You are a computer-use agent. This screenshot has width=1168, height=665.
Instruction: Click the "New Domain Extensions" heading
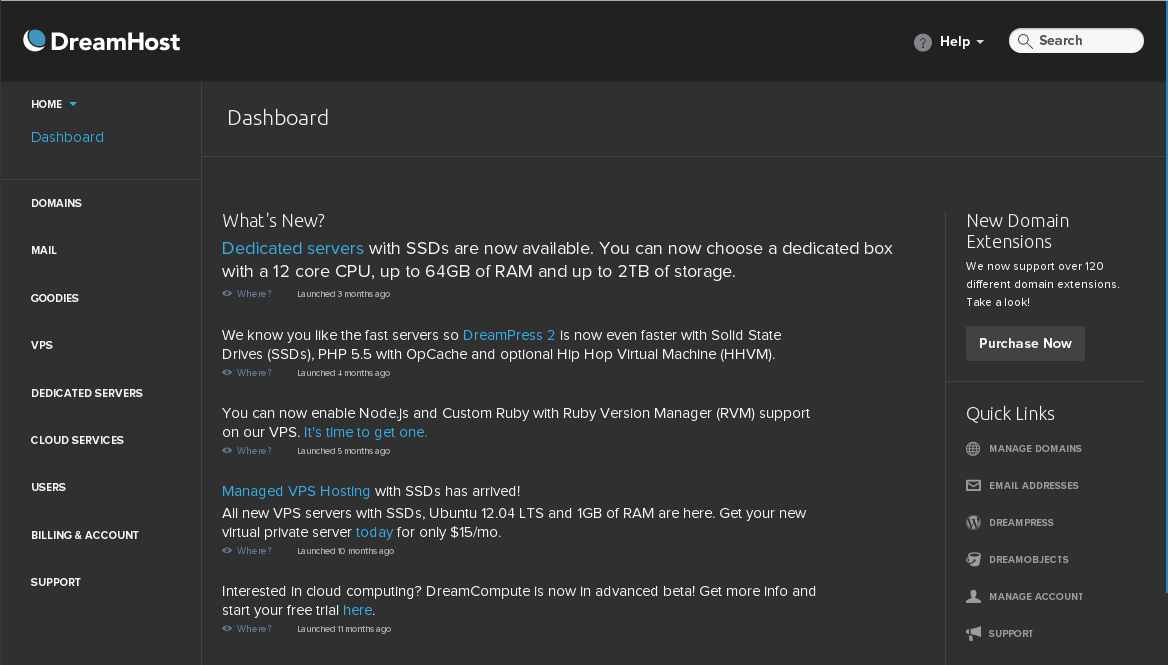point(1018,231)
